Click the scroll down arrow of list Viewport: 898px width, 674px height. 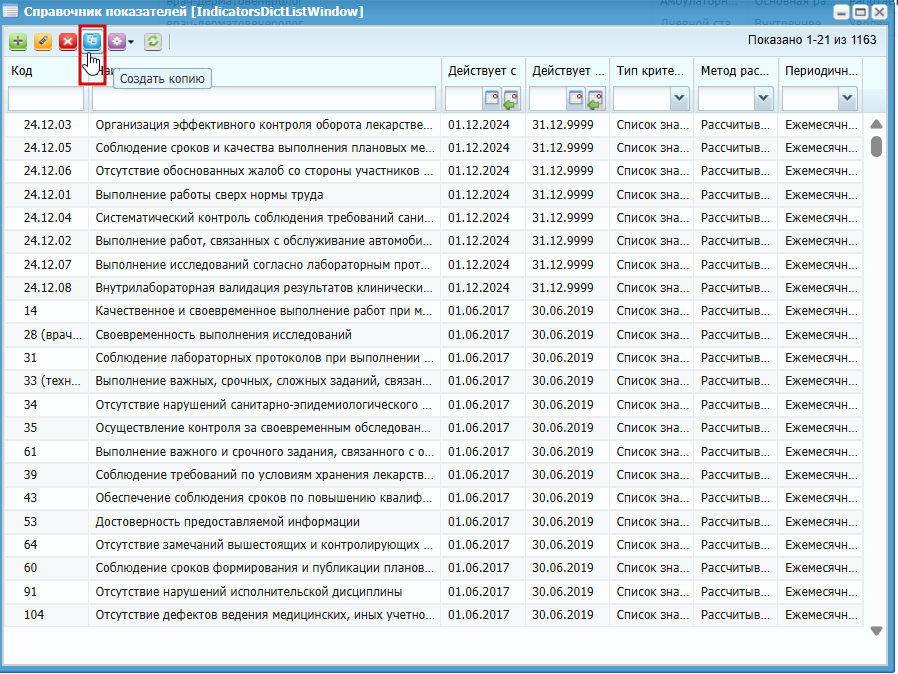pos(876,631)
